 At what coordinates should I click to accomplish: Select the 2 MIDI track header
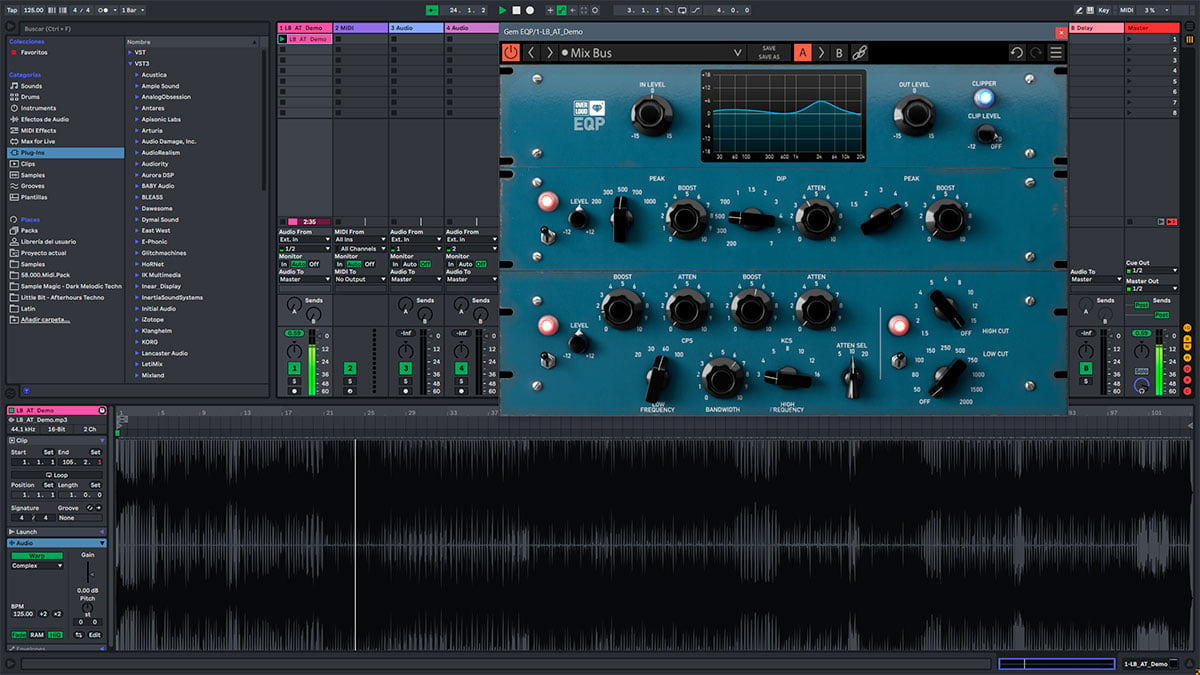(360, 28)
